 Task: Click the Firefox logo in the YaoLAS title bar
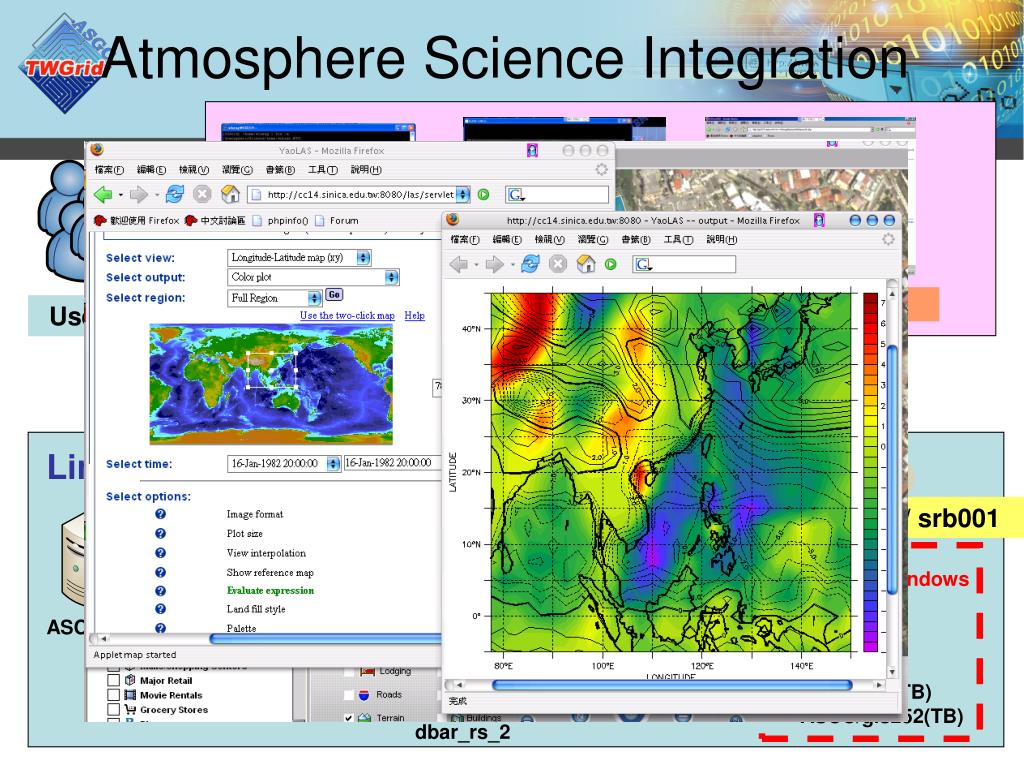point(97,150)
